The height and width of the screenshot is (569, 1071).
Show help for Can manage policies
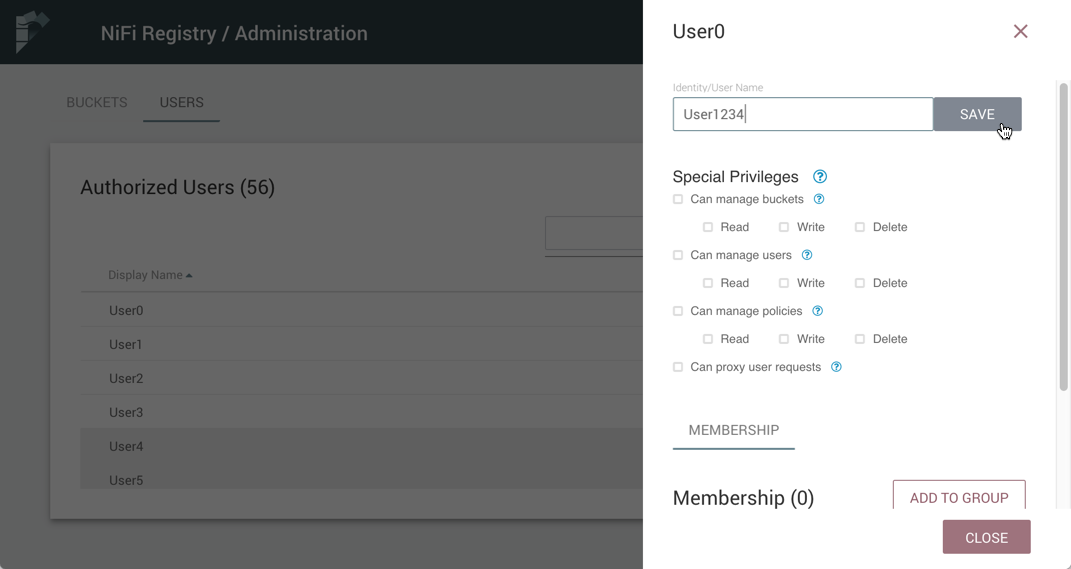tap(817, 311)
